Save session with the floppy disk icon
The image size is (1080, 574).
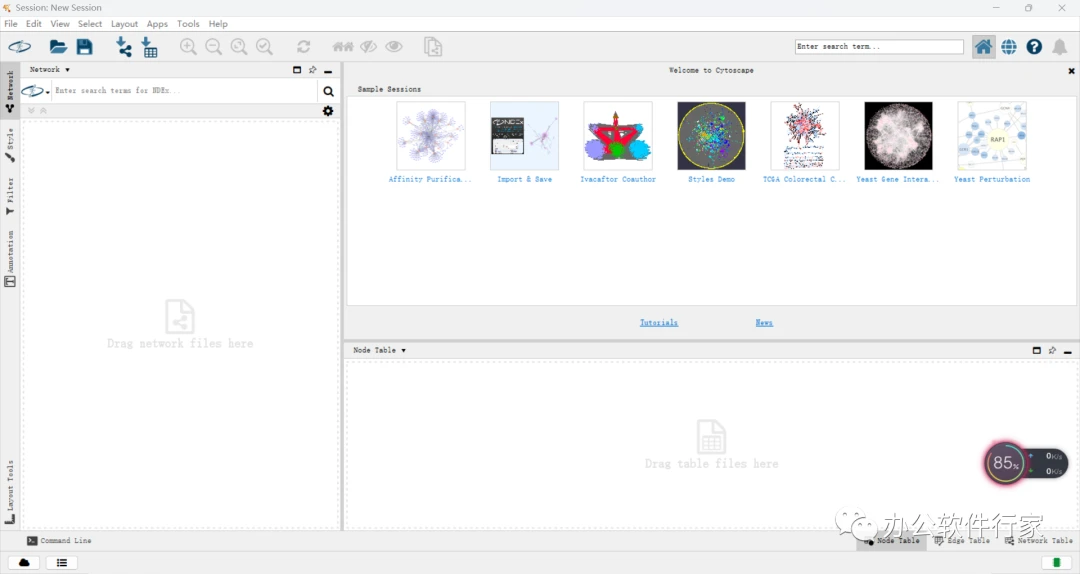[x=84, y=47]
